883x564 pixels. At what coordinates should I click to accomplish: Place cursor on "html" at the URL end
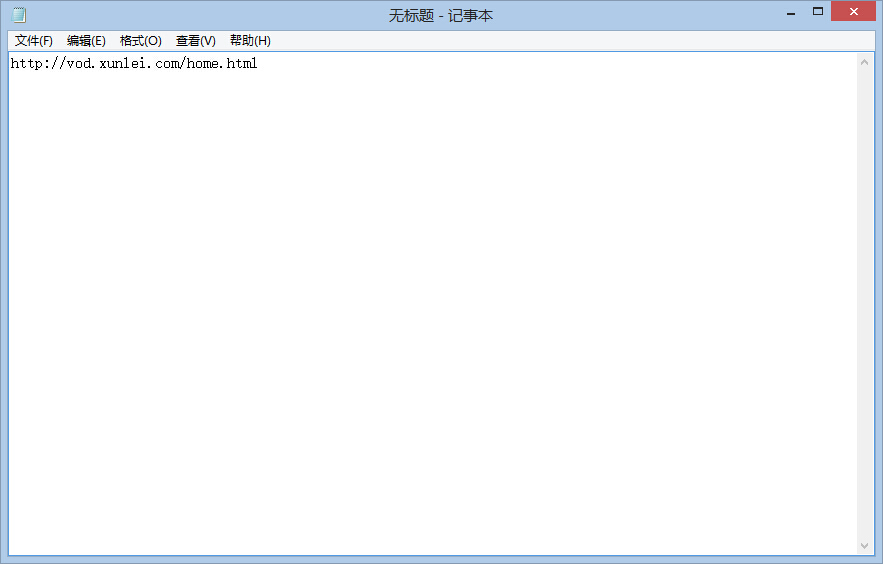coord(242,64)
